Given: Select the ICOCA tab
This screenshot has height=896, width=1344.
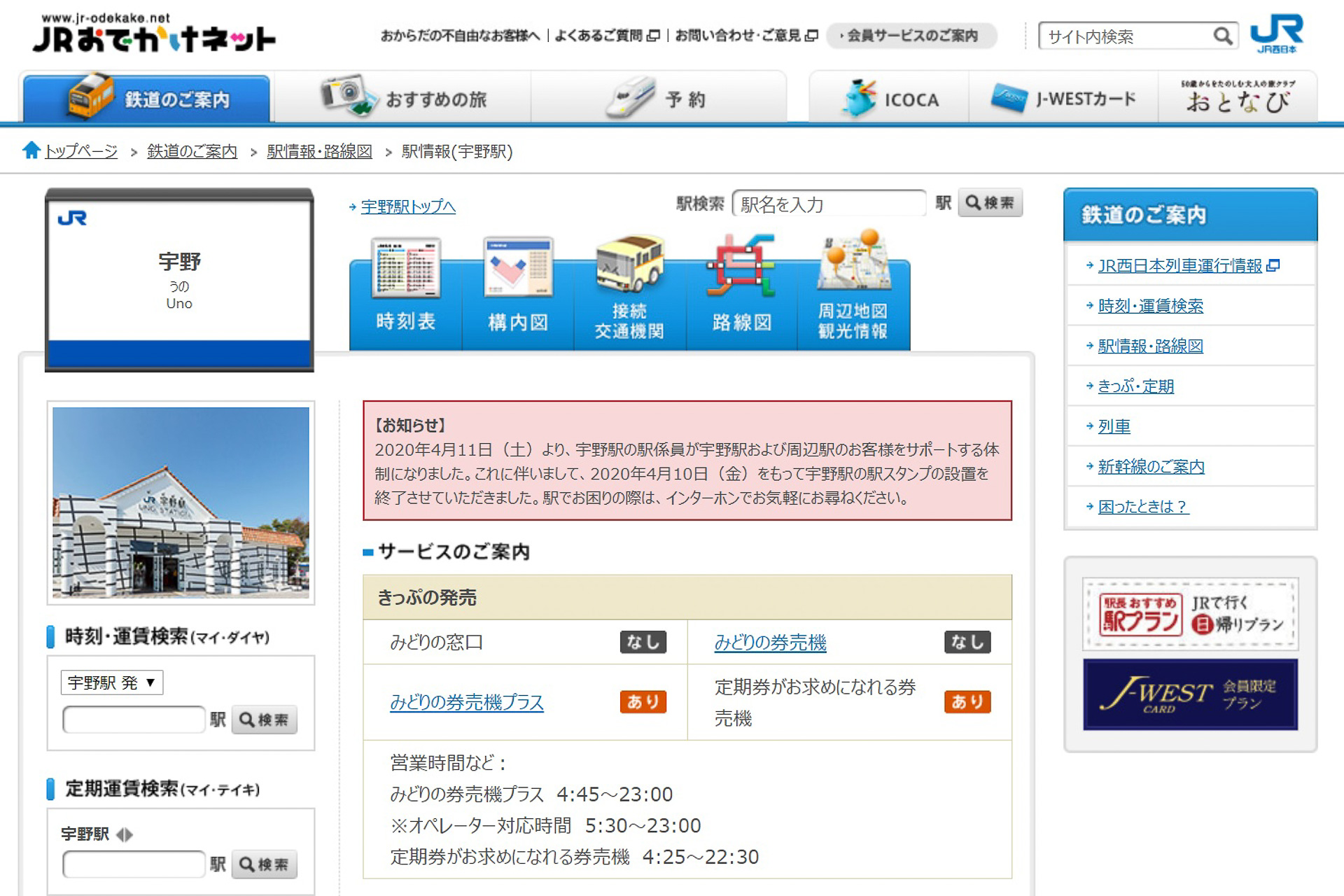Looking at the screenshot, I should point(889,99).
